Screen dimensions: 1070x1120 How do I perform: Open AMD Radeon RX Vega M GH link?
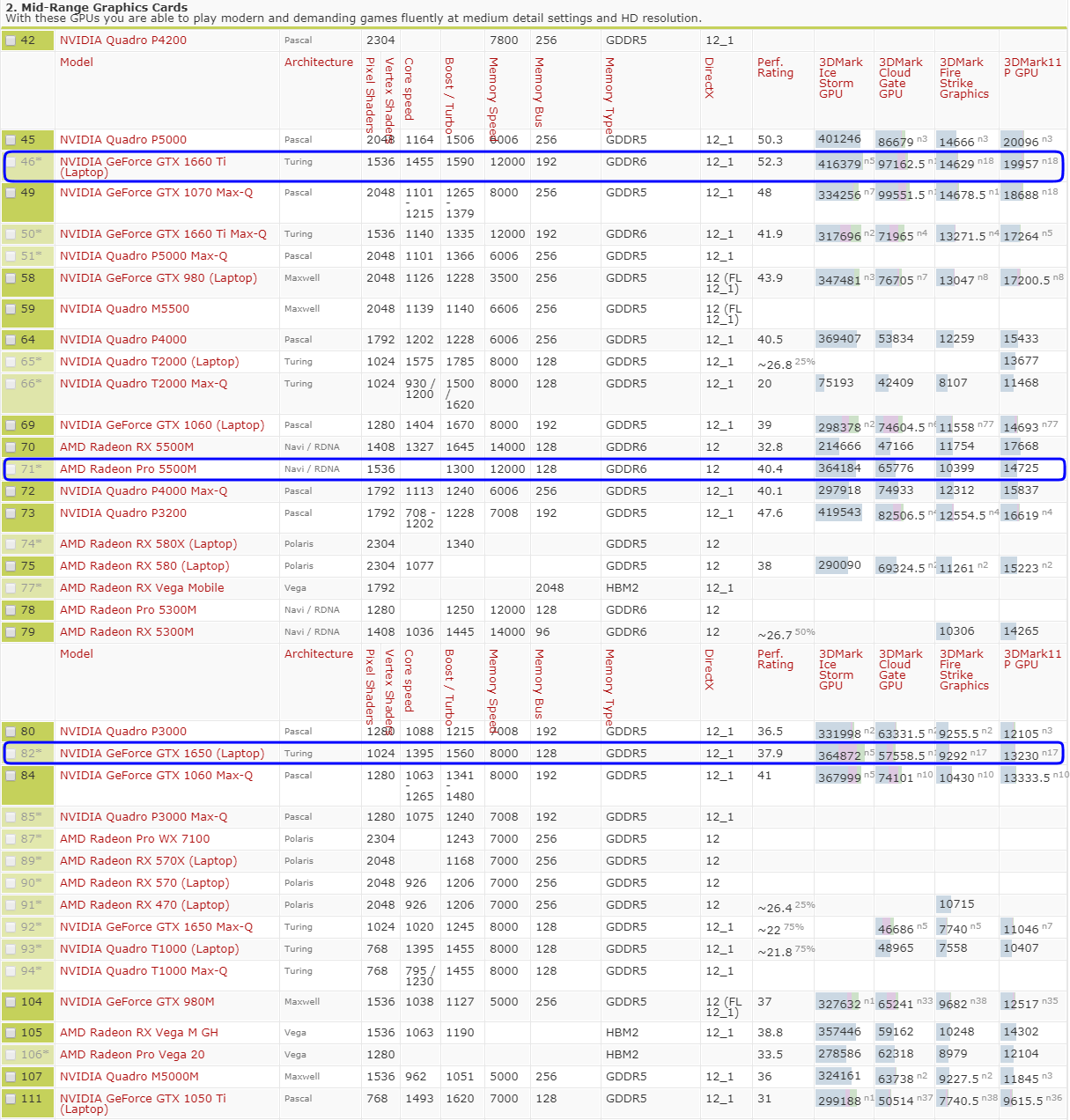point(139,1033)
